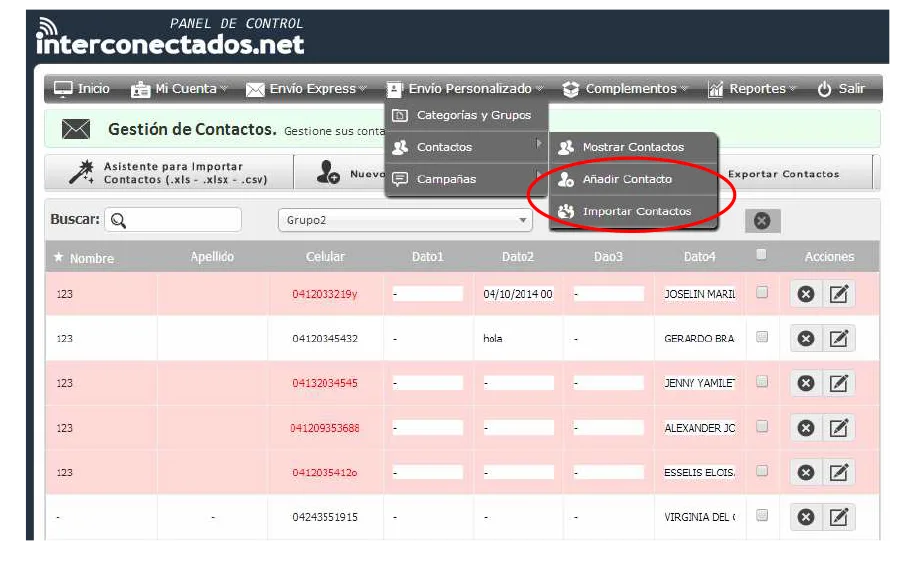The width and height of the screenshot is (916, 566).
Task: Click the Nuevo contact person-plus icon
Action: click(328, 172)
